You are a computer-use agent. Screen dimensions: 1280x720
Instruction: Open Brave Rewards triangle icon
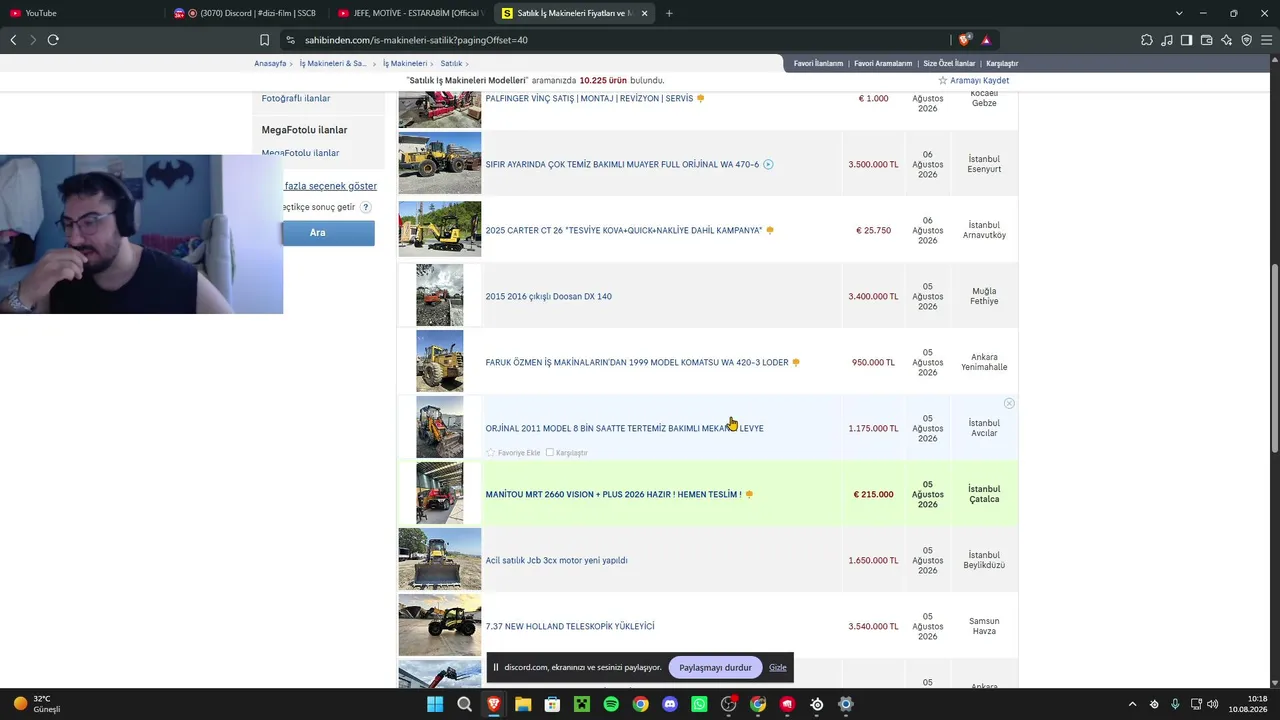(986, 40)
